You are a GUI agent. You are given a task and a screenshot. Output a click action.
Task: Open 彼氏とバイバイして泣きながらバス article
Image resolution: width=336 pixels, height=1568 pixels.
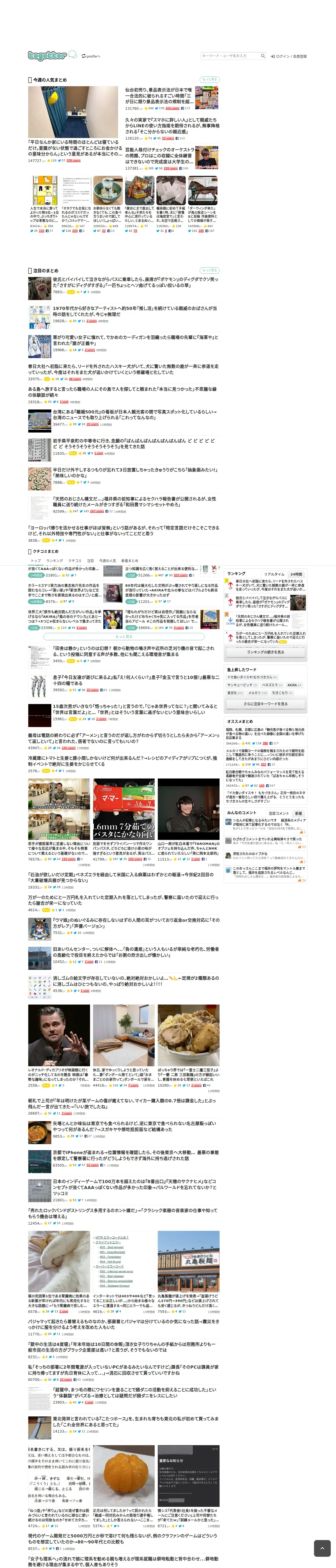[x=135, y=283]
